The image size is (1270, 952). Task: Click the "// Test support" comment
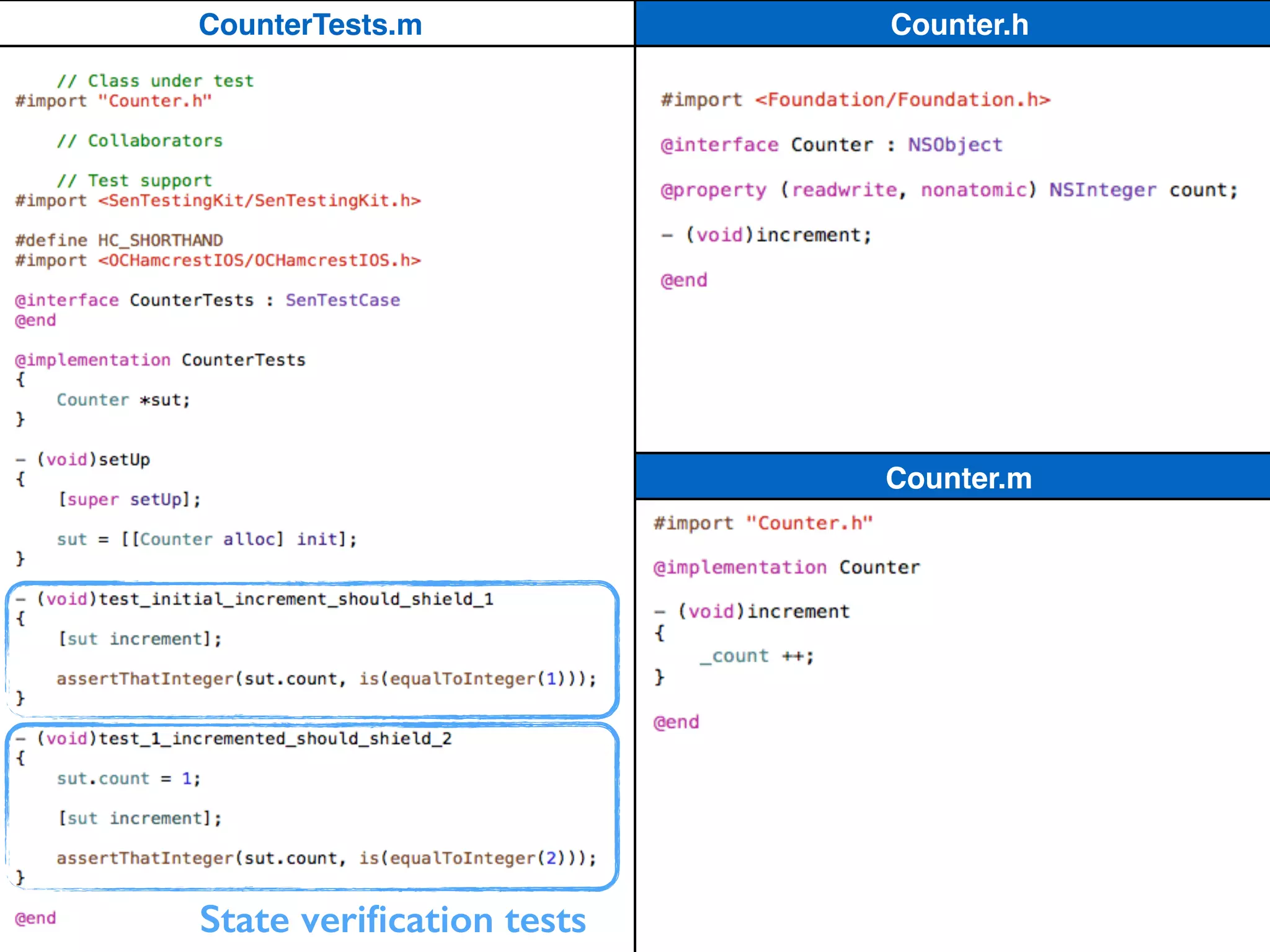tap(135, 181)
